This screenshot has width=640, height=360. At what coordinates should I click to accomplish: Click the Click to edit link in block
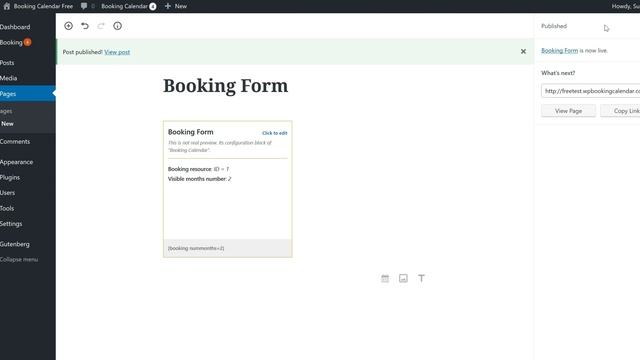click(x=275, y=133)
